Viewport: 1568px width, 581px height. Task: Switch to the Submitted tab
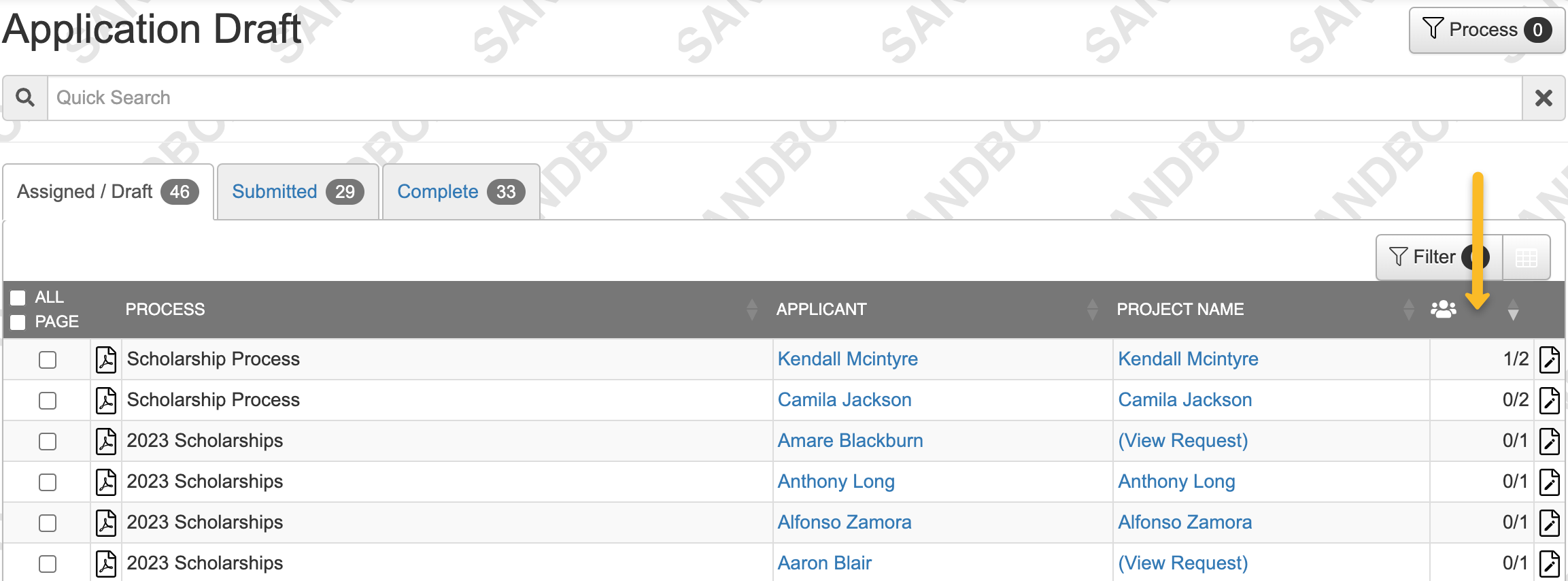point(298,192)
